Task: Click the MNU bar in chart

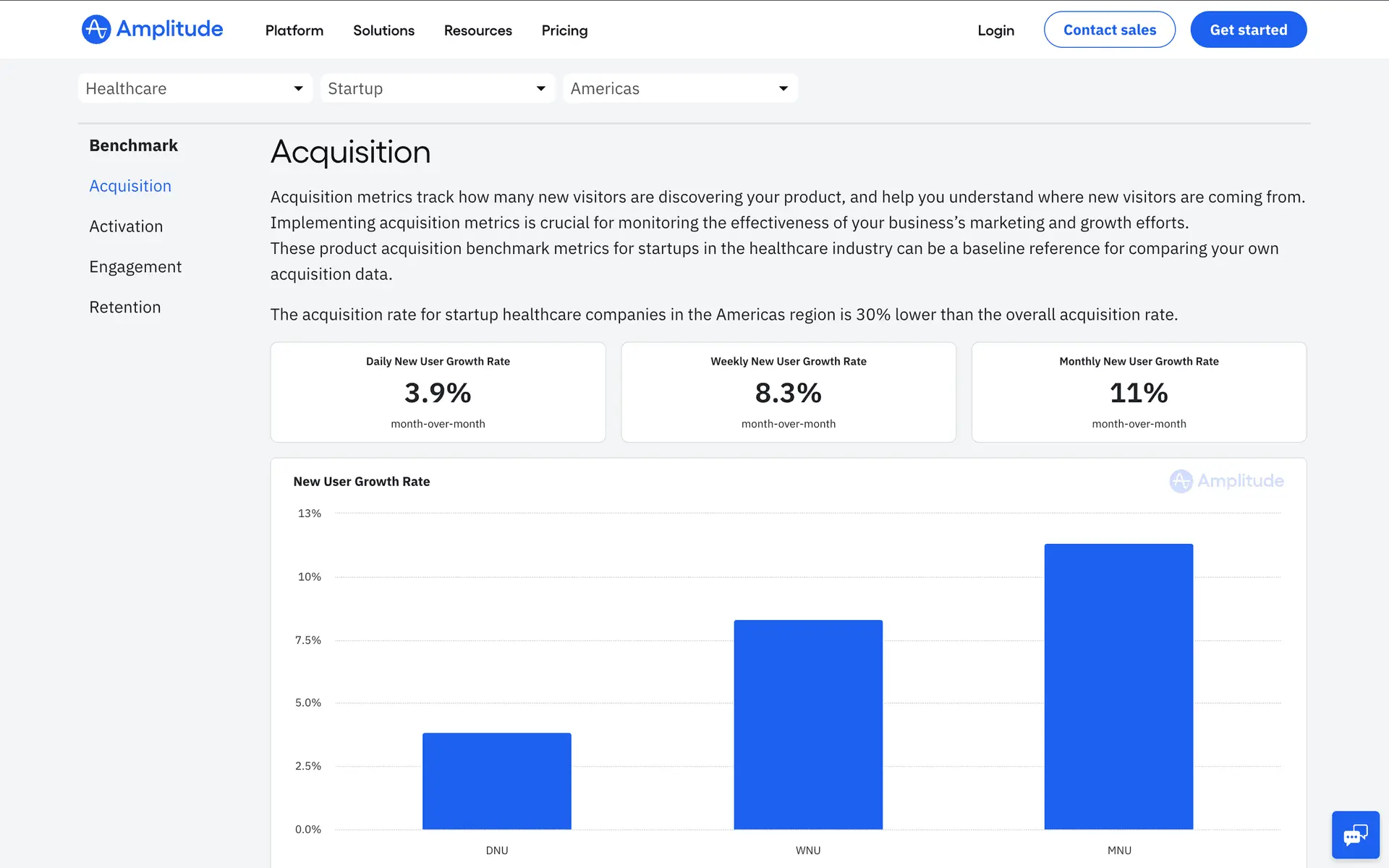Action: [x=1118, y=687]
